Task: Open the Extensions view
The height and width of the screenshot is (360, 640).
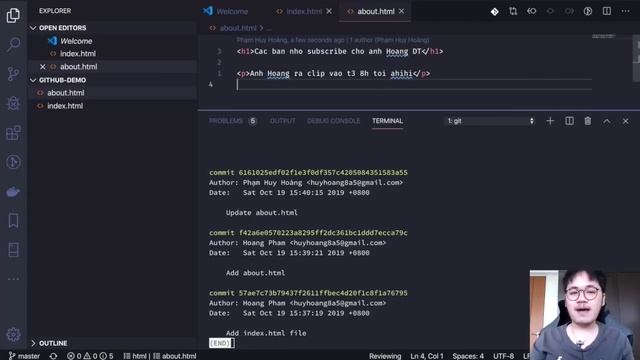Action: (x=13, y=133)
